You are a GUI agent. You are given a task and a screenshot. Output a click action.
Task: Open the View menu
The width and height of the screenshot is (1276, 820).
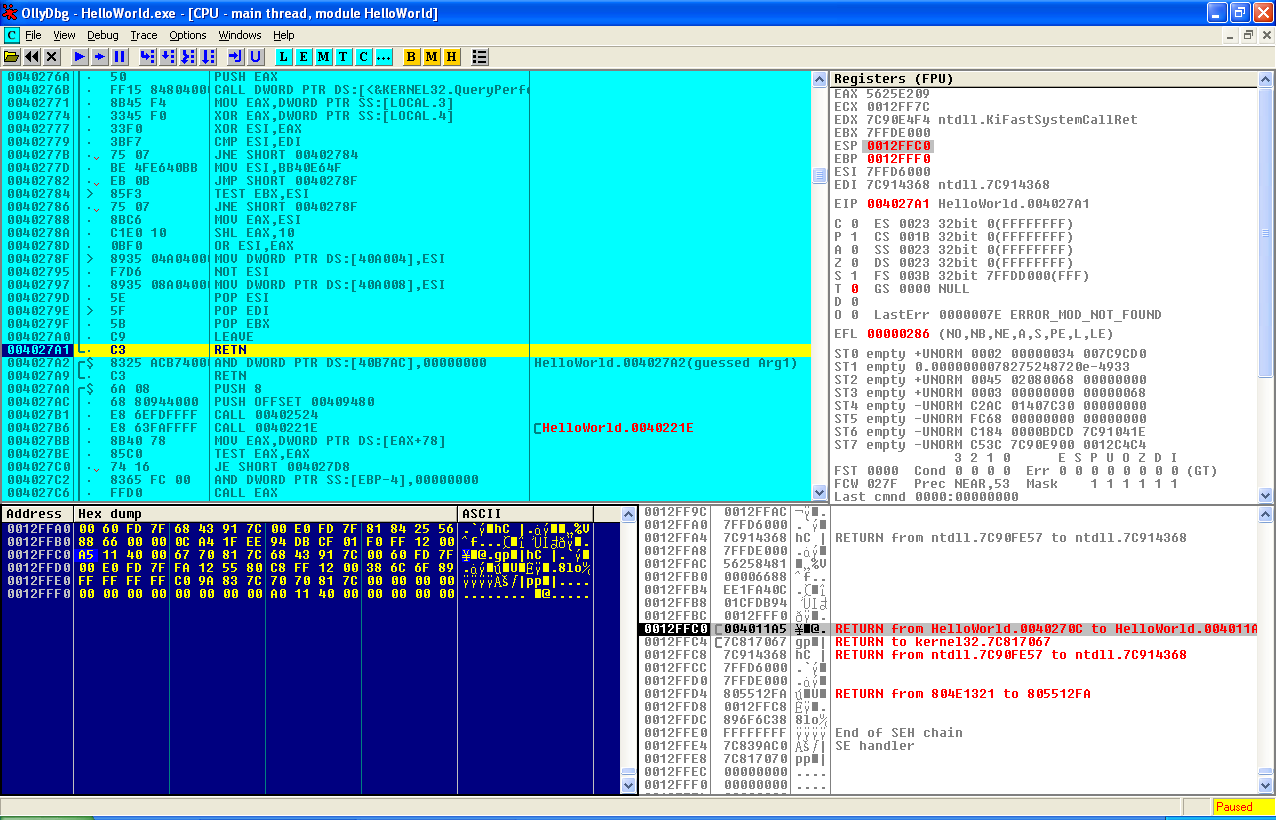[x=64, y=35]
